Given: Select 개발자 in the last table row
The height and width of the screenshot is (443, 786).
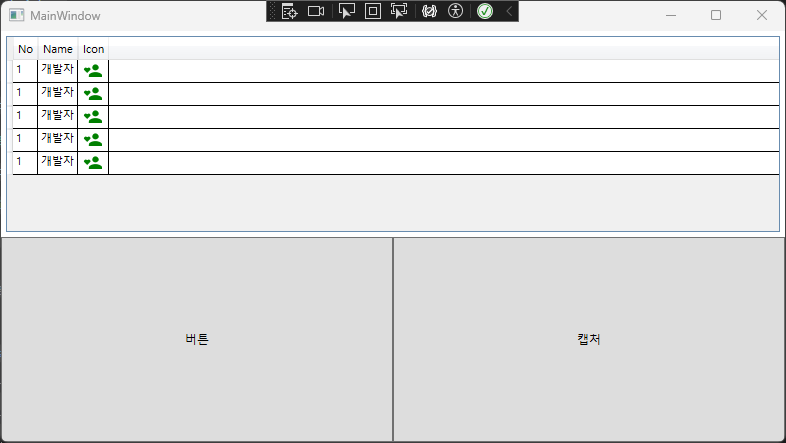Looking at the screenshot, I should point(58,161).
